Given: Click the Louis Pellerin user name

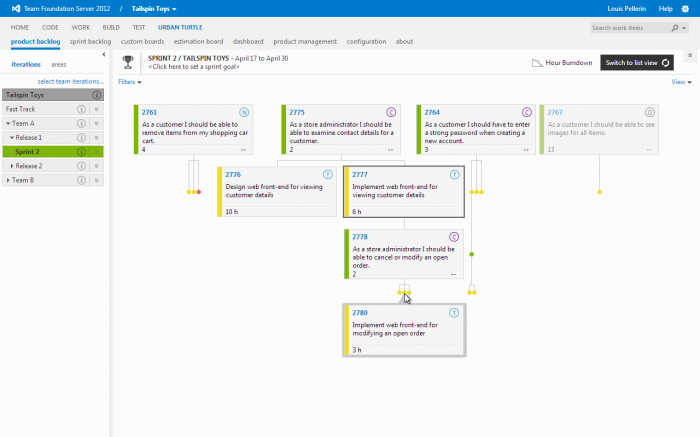Looking at the screenshot, I should [626, 8].
